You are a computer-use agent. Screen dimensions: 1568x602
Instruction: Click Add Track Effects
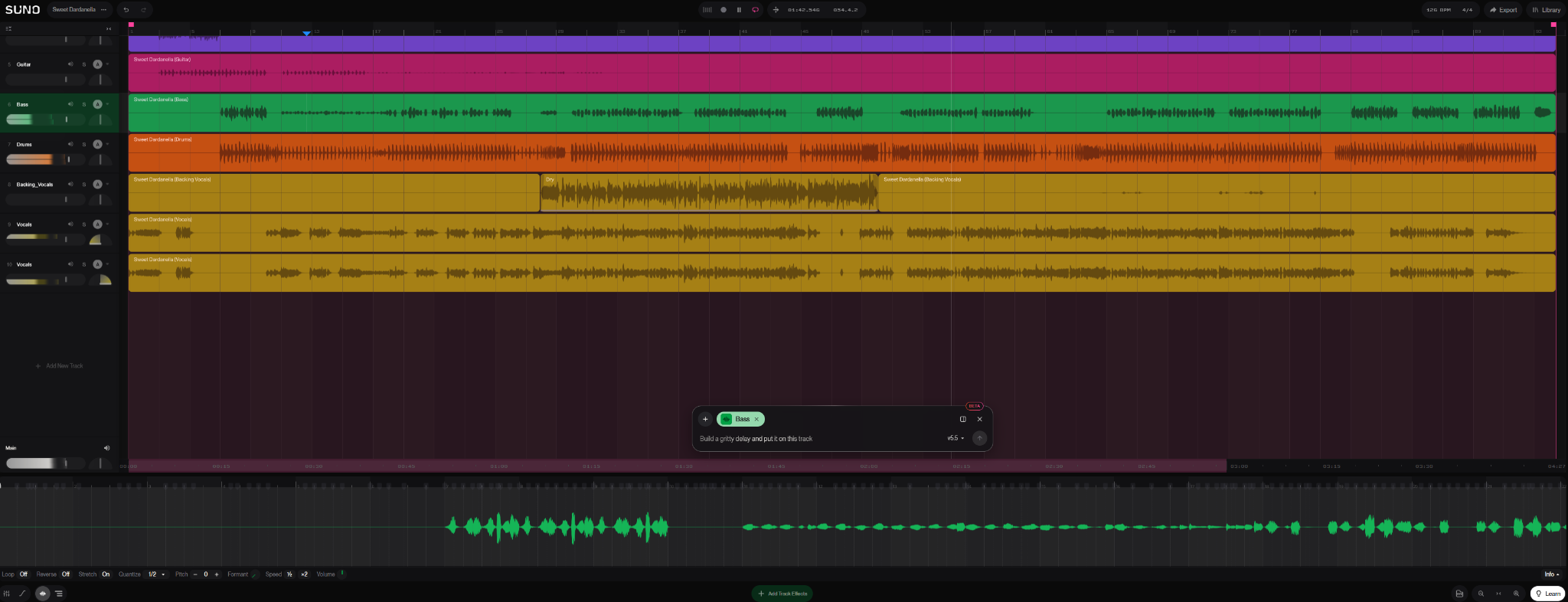(782, 594)
